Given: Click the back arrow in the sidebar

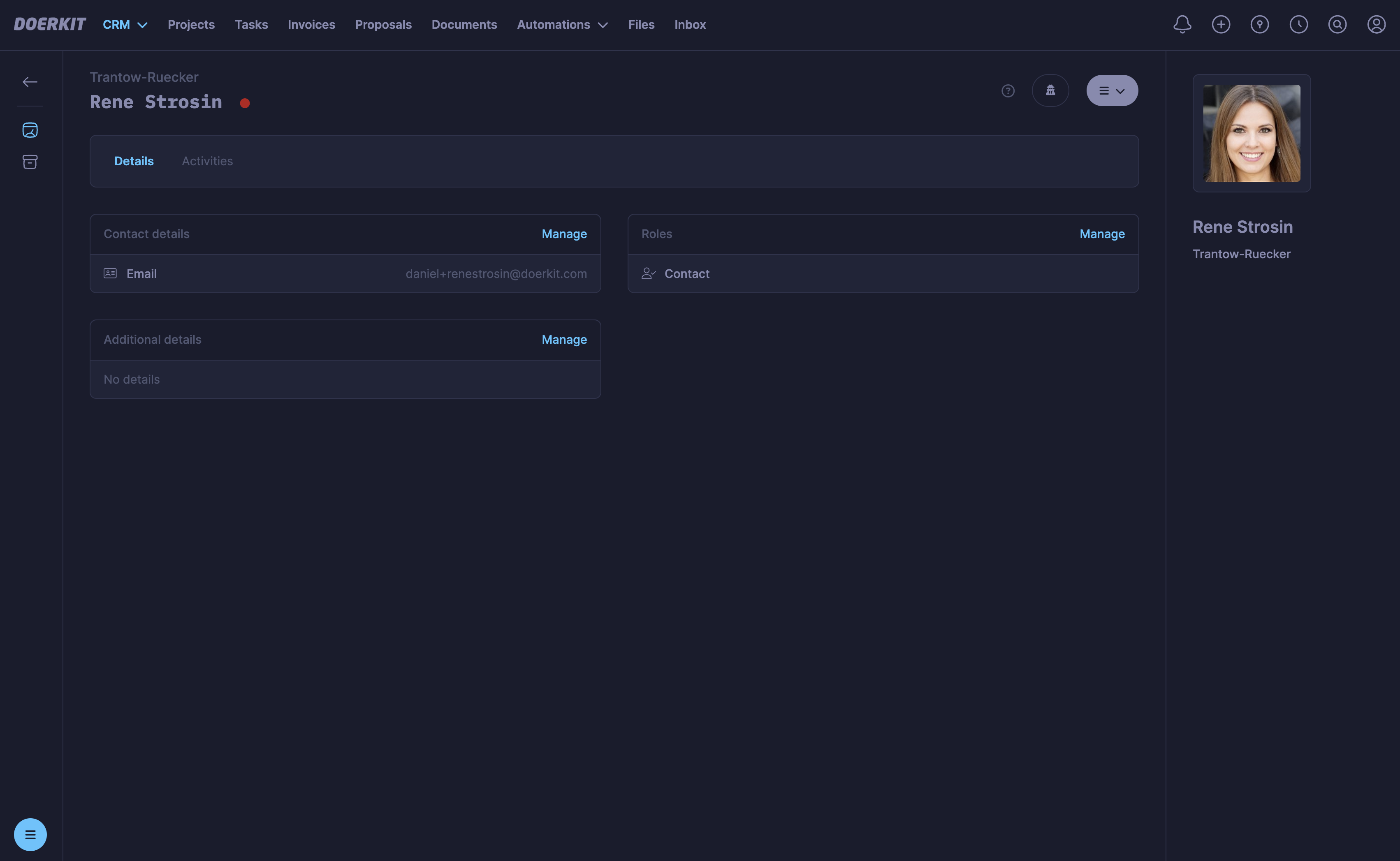Looking at the screenshot, I should 30,81.
